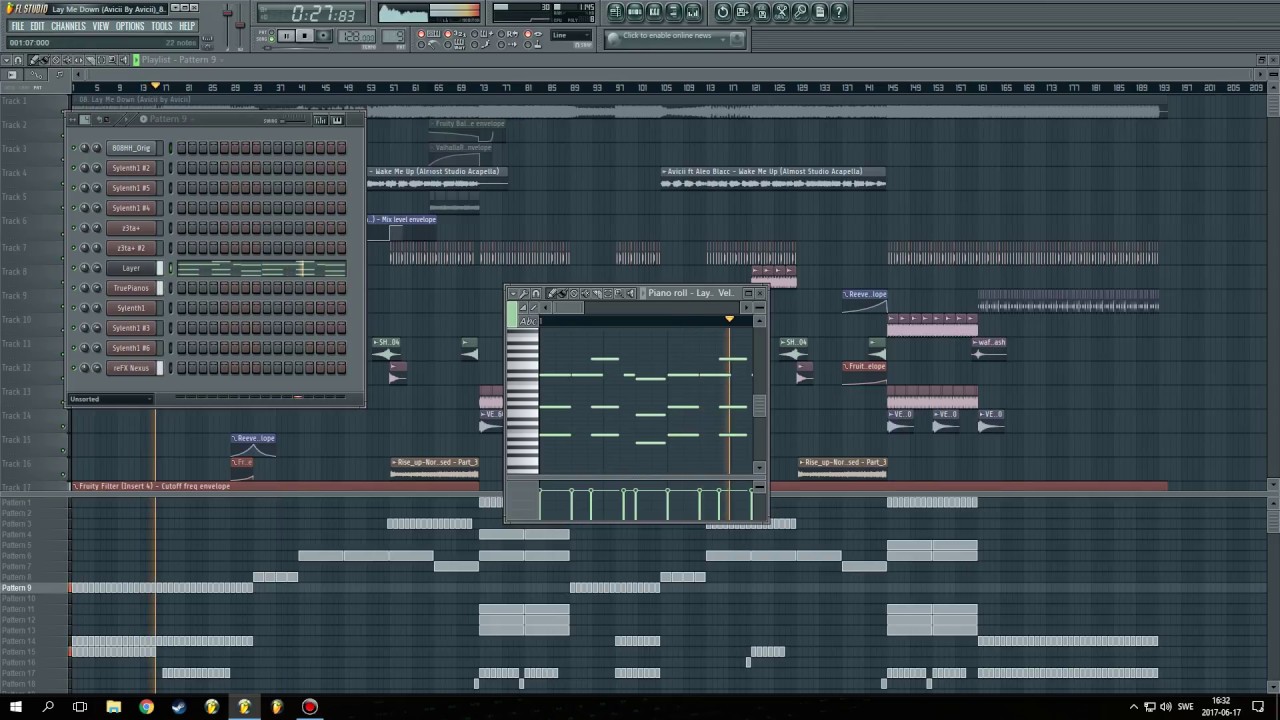Open playlist menu arrow at top left
The height and width of the screenshot is (720, 1280).
pyautogui.click(x=7, y=60)
